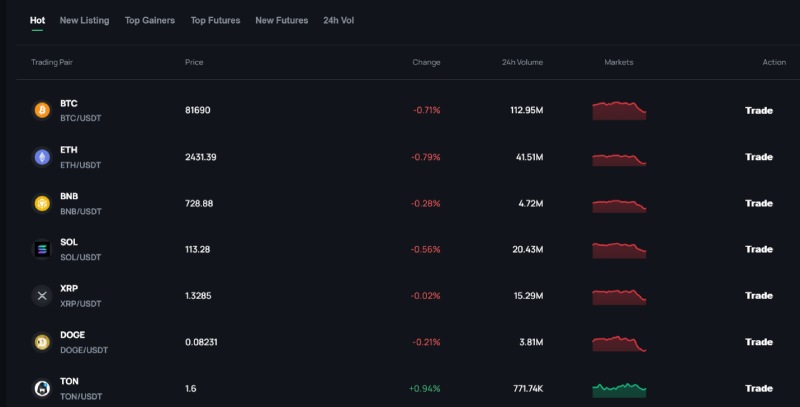The width and height of the screenshot is (800, 407).
Task: Click the BNB coin icon
Action: (42, 204)
